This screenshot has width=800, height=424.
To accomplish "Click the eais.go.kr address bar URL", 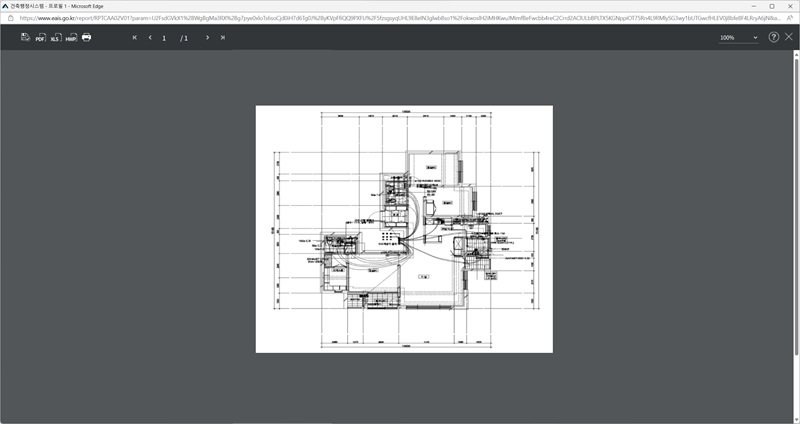I will (x=399, y=17).
